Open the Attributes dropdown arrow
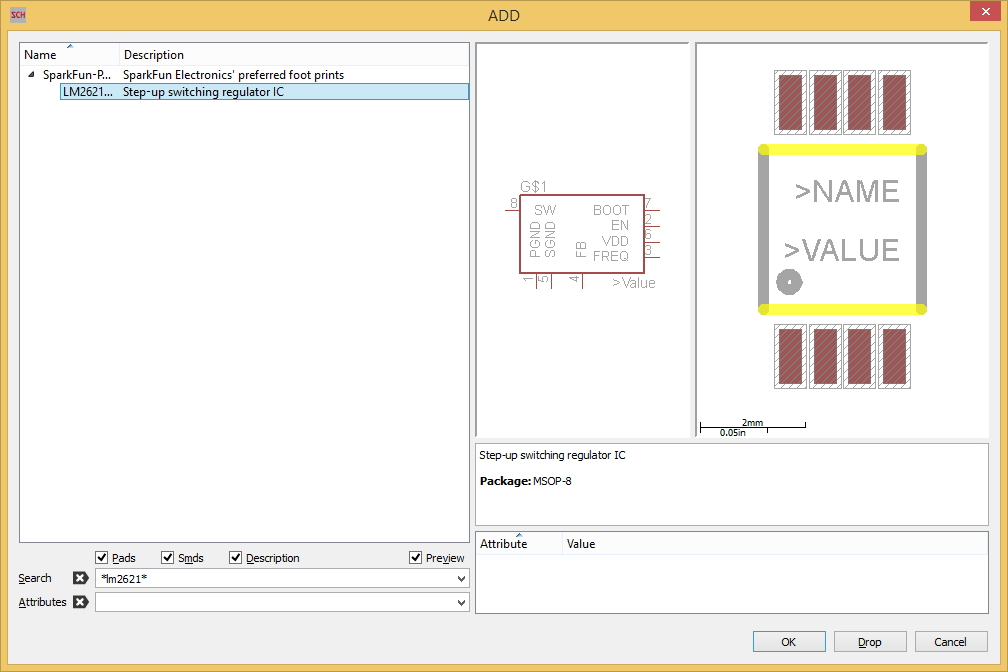The height and width of the screenshot is (672, 1008). click(x=461, y=603)
